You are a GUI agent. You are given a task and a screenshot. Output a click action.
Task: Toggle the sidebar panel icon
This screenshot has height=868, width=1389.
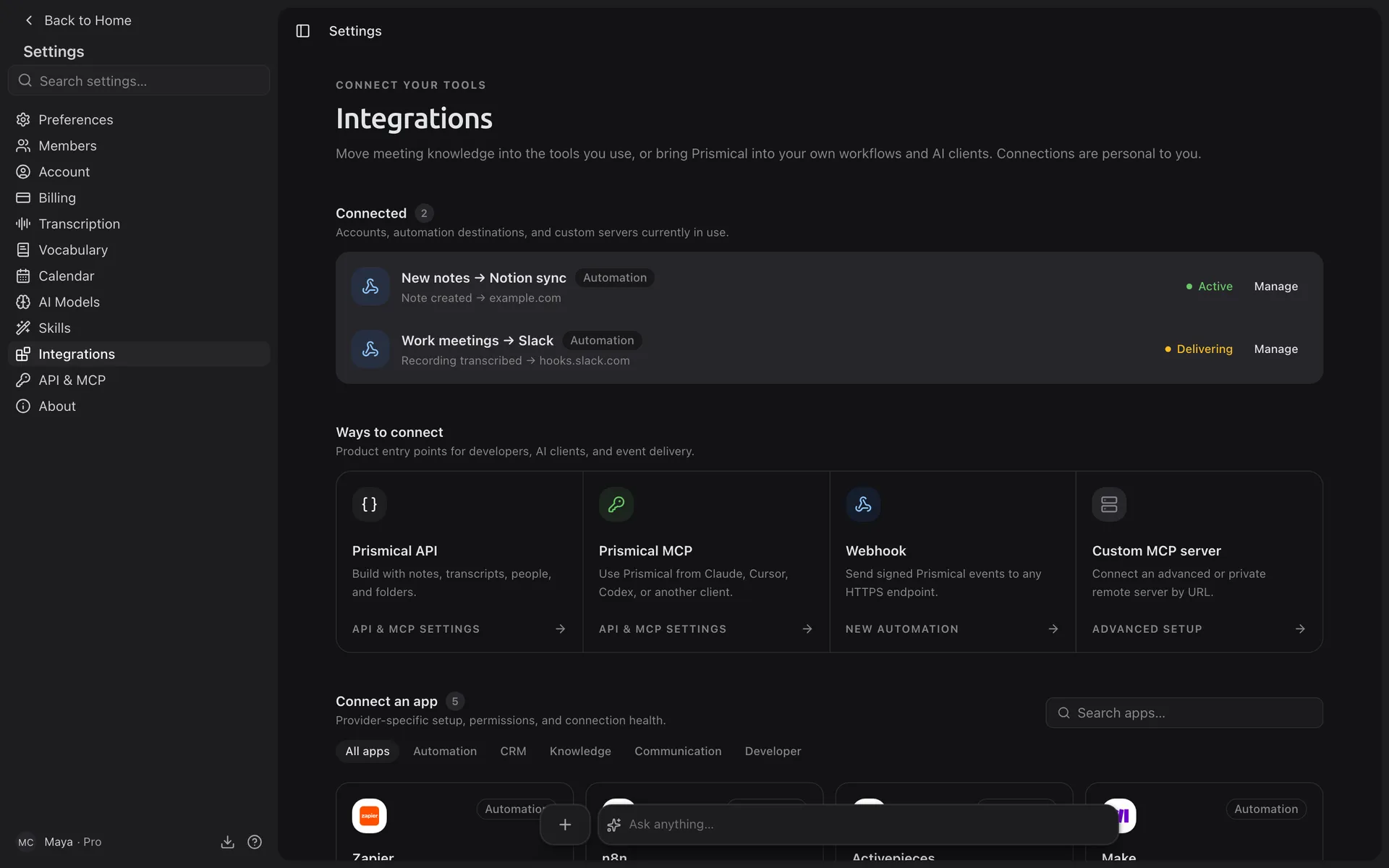[302, 31]
